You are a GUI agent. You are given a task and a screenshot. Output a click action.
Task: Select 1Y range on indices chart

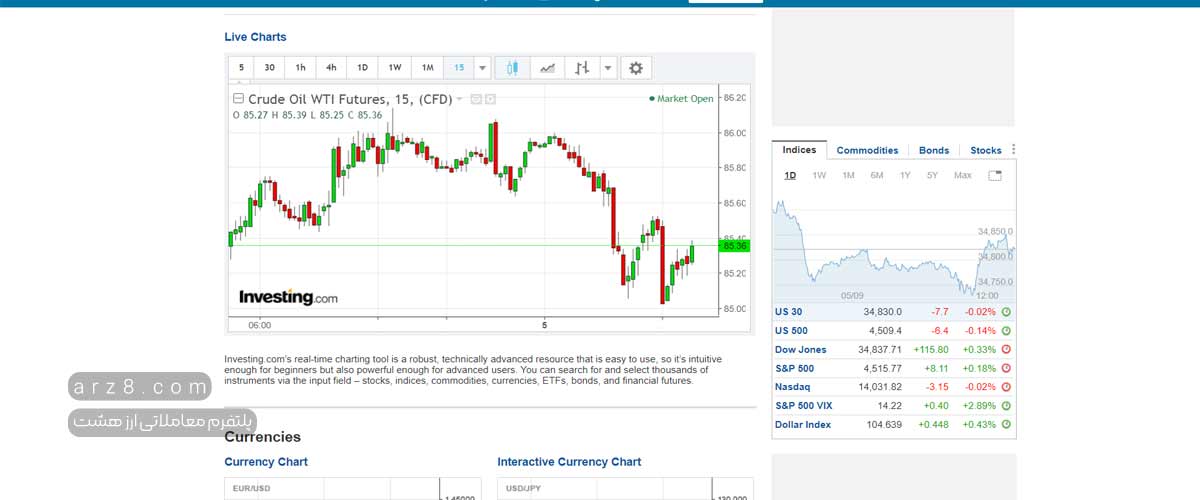pyautogui.click(x=905, y=175)
